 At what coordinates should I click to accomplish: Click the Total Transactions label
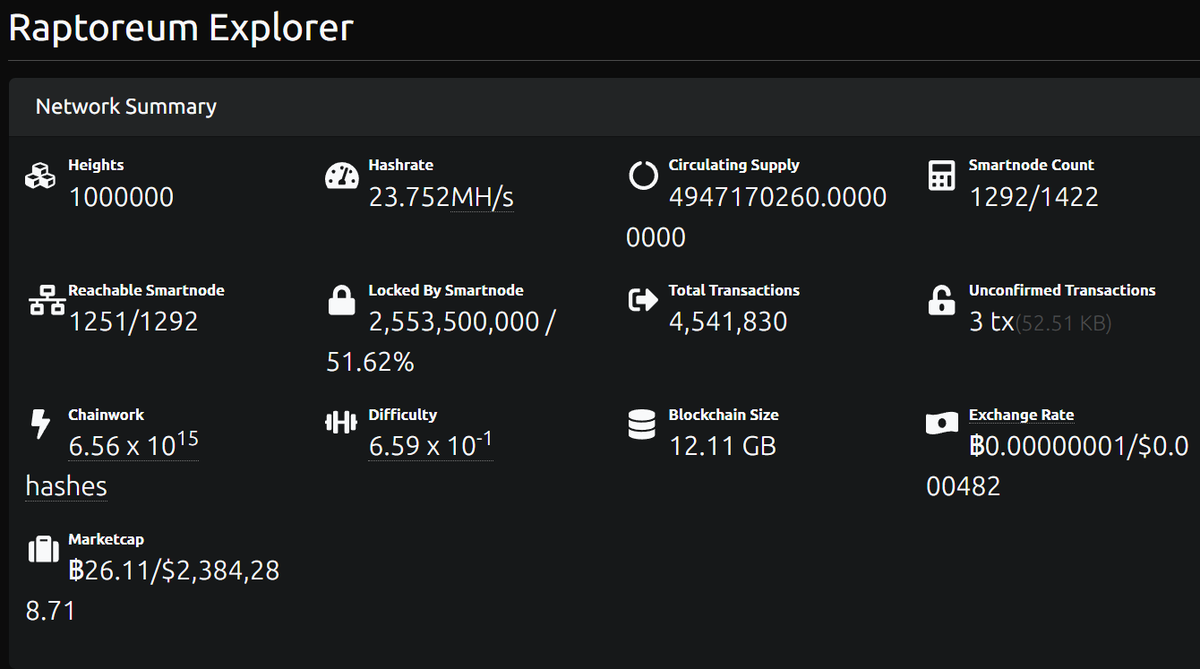734,290
